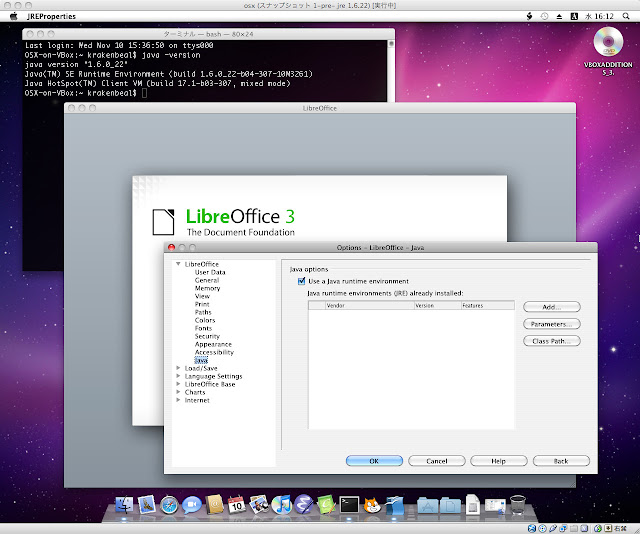Open the JREProperties application menu
This screenshot has width=640, height=534.
(x=51, y=16)
